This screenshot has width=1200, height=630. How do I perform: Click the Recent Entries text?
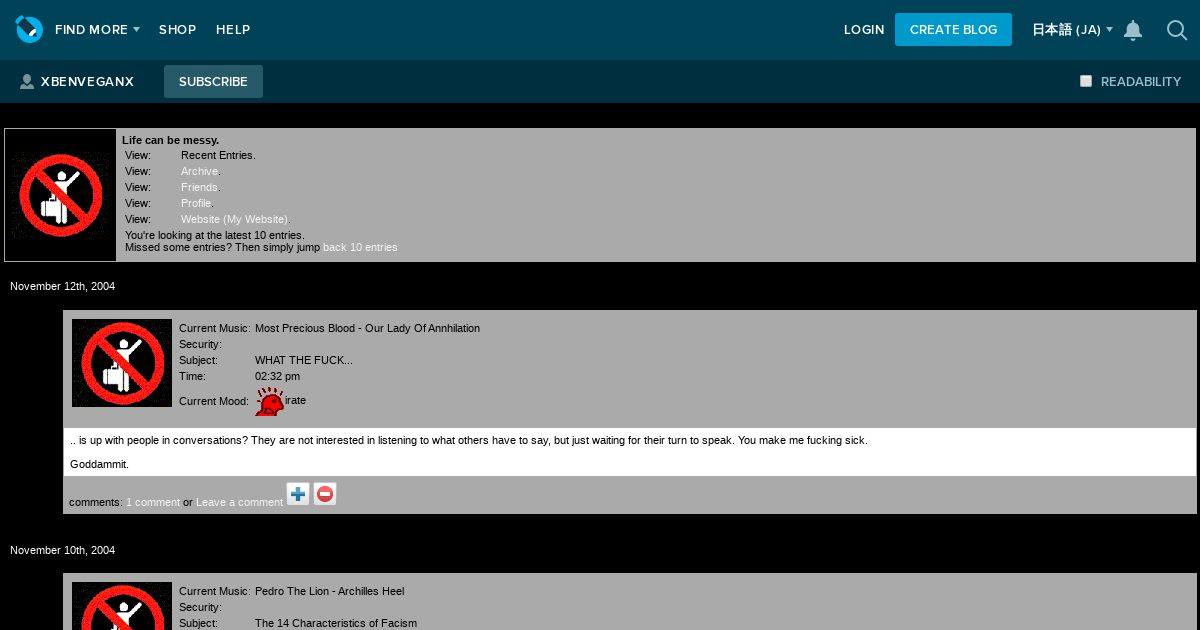(x=217, y=155)
